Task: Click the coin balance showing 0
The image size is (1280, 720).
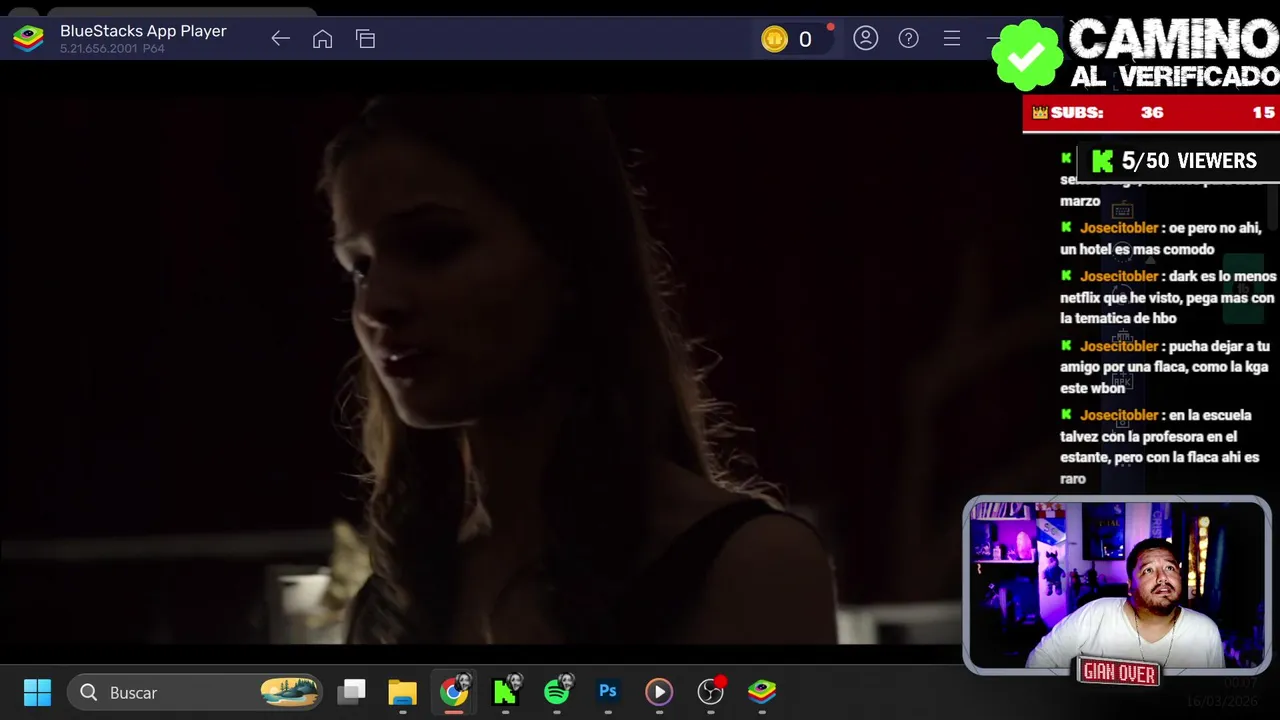Action: coord(805,39)
